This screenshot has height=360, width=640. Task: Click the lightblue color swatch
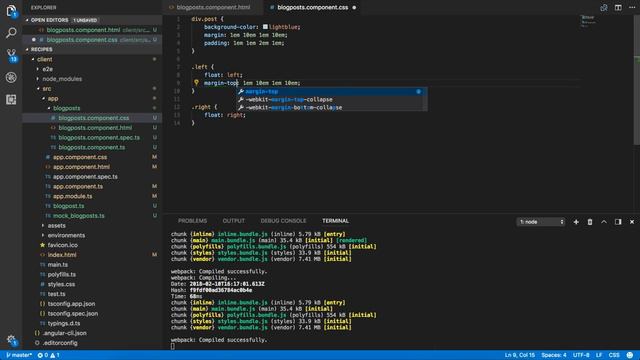pos(265,27)
